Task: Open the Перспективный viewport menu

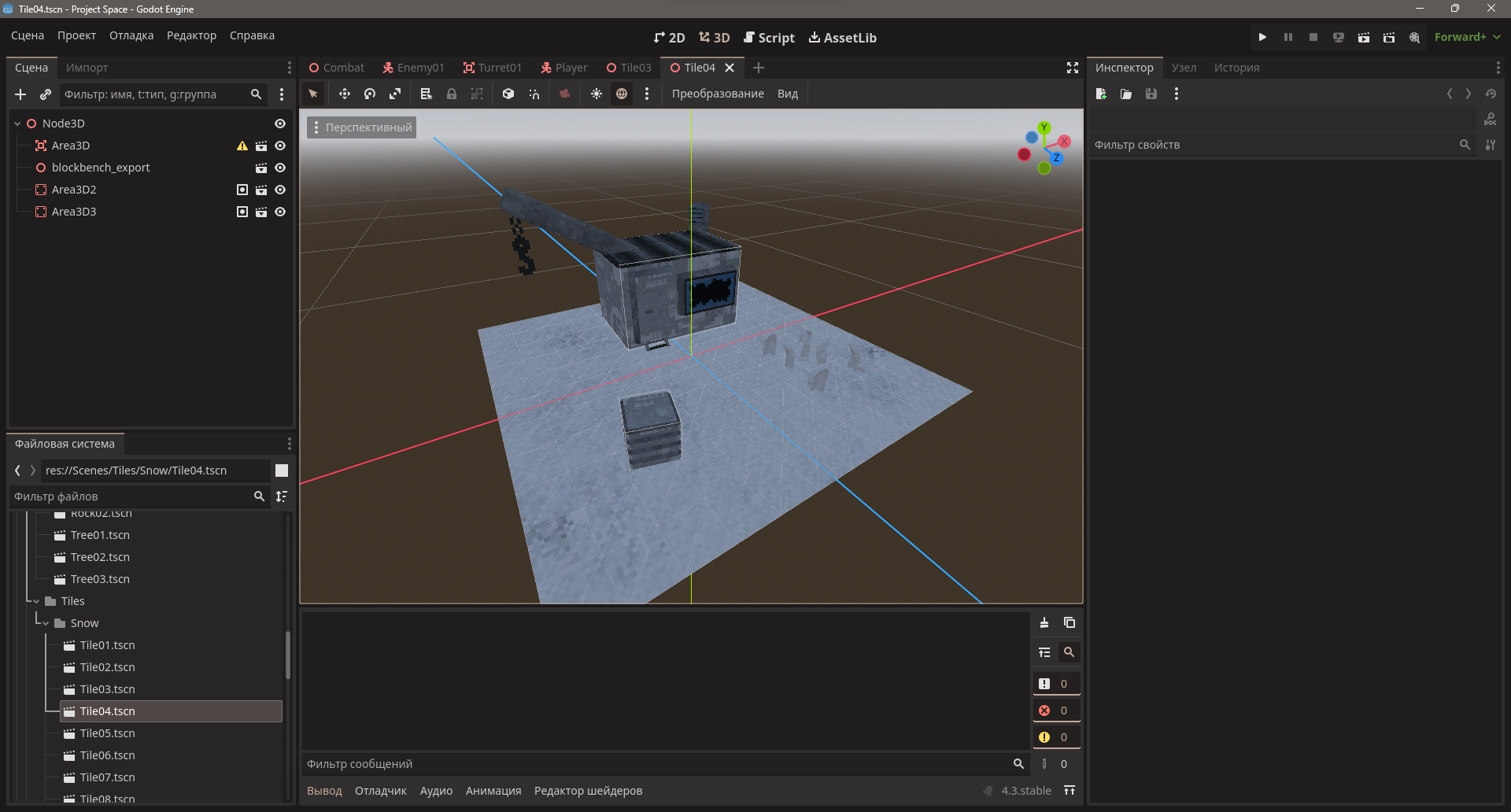Action: (361, 127)
